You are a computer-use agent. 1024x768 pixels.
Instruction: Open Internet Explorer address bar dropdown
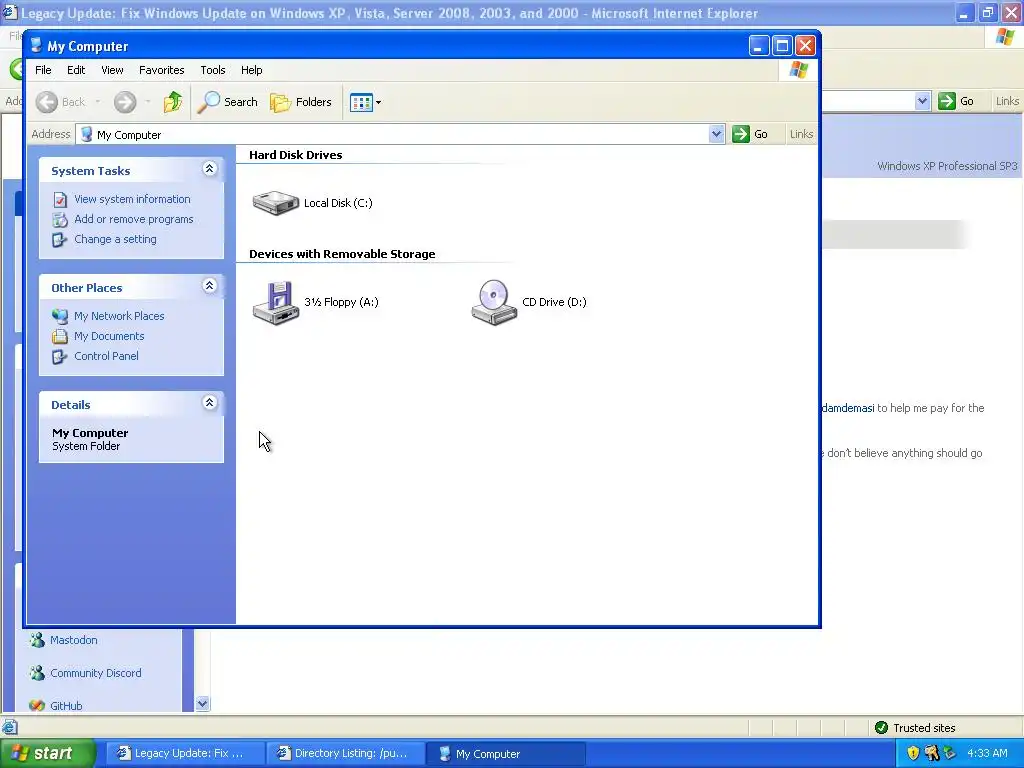[x=922, y=101]
